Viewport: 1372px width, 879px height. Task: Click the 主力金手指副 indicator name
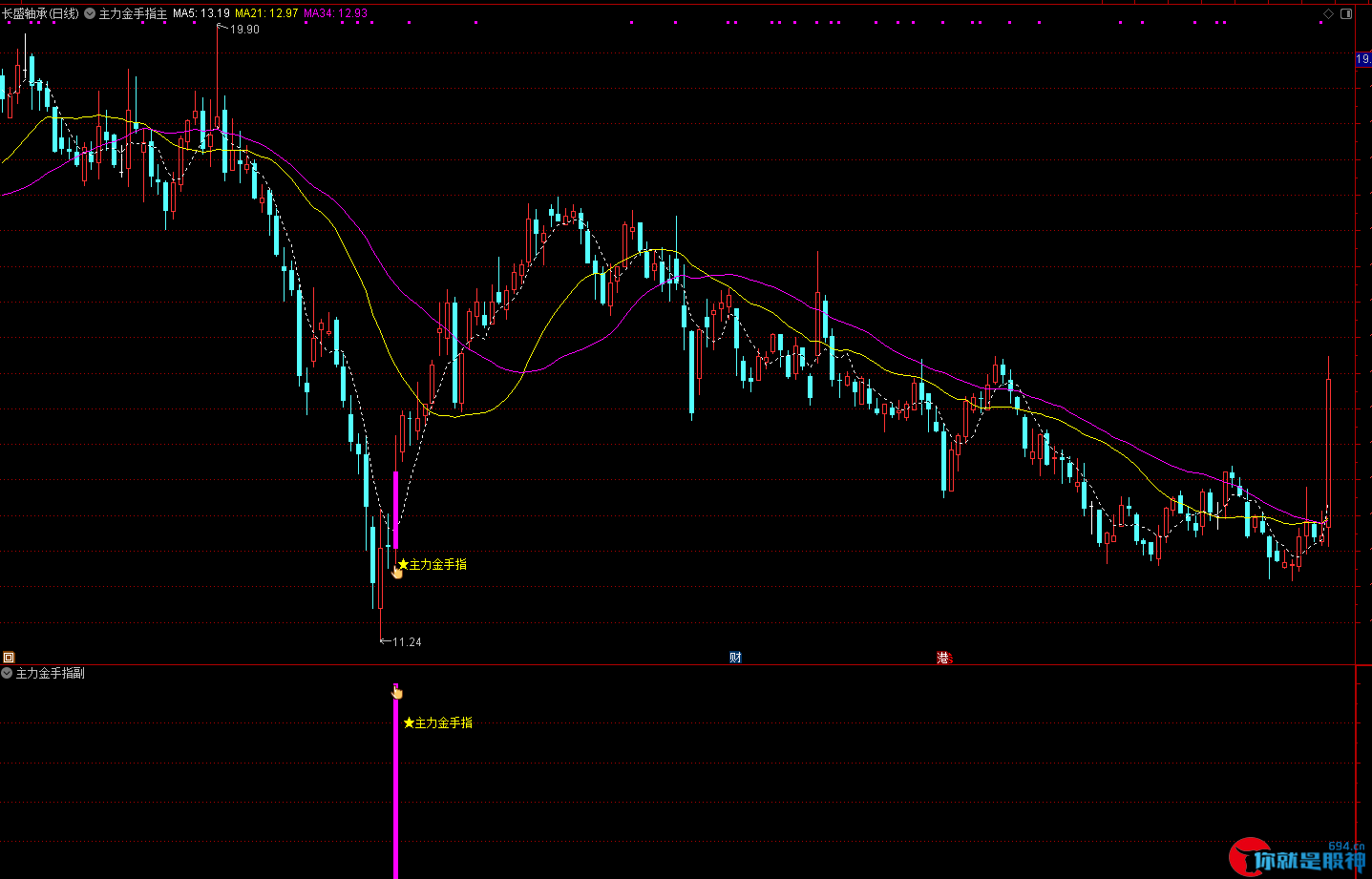pyautogui.click(x=51, y=673)
